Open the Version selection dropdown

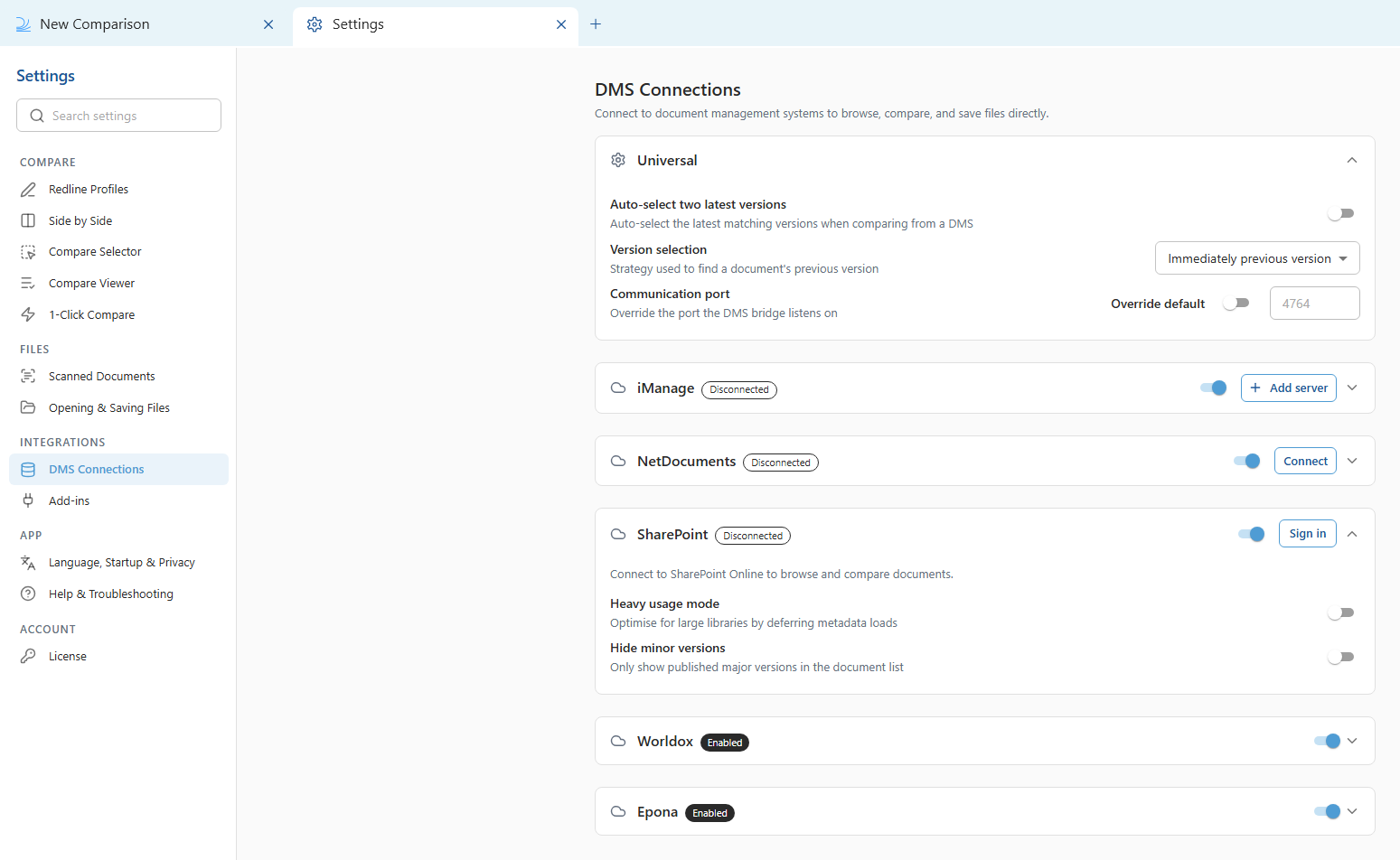(1257, 258)
